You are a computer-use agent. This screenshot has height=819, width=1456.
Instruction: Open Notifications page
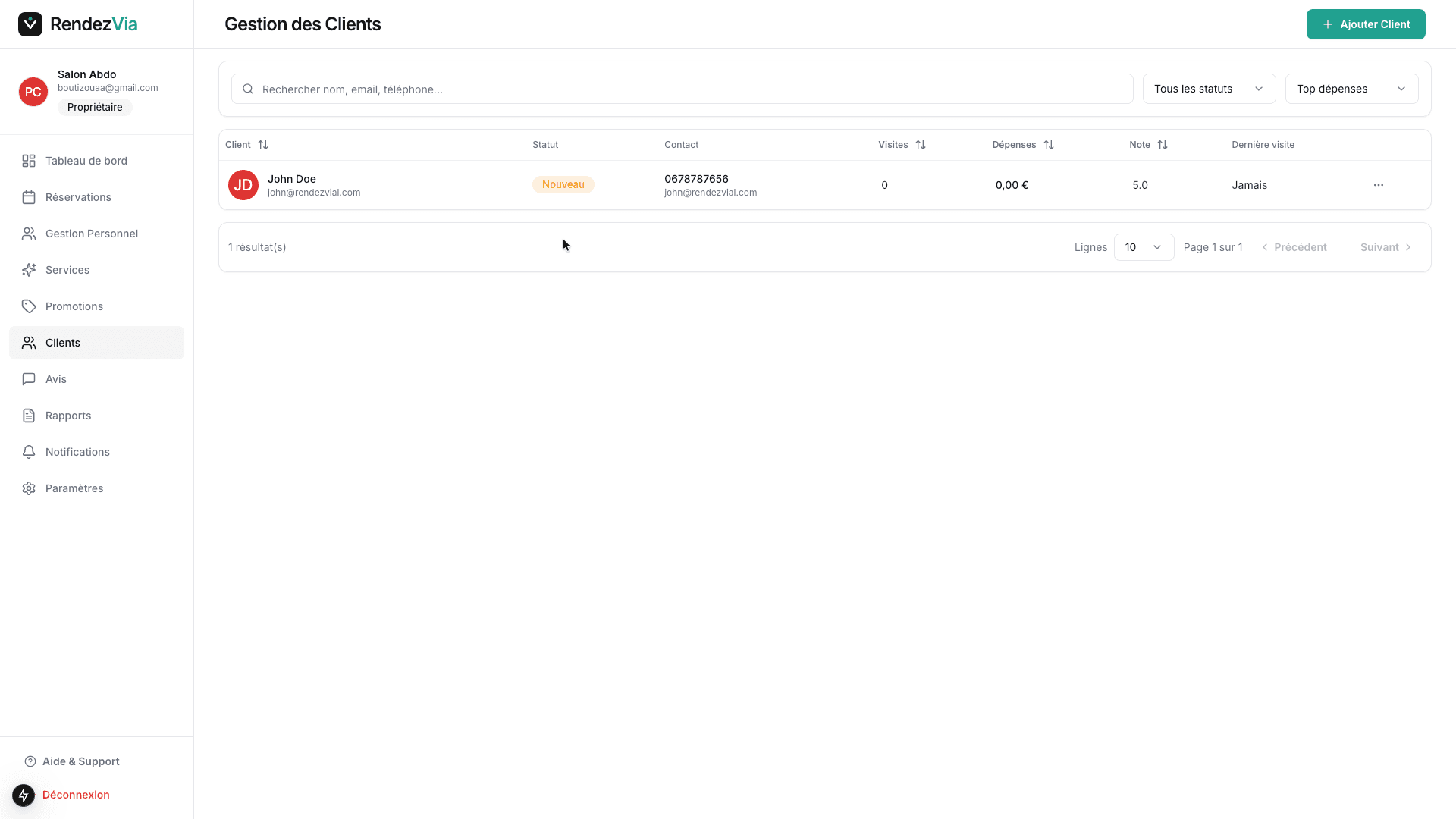coord(96,452)
